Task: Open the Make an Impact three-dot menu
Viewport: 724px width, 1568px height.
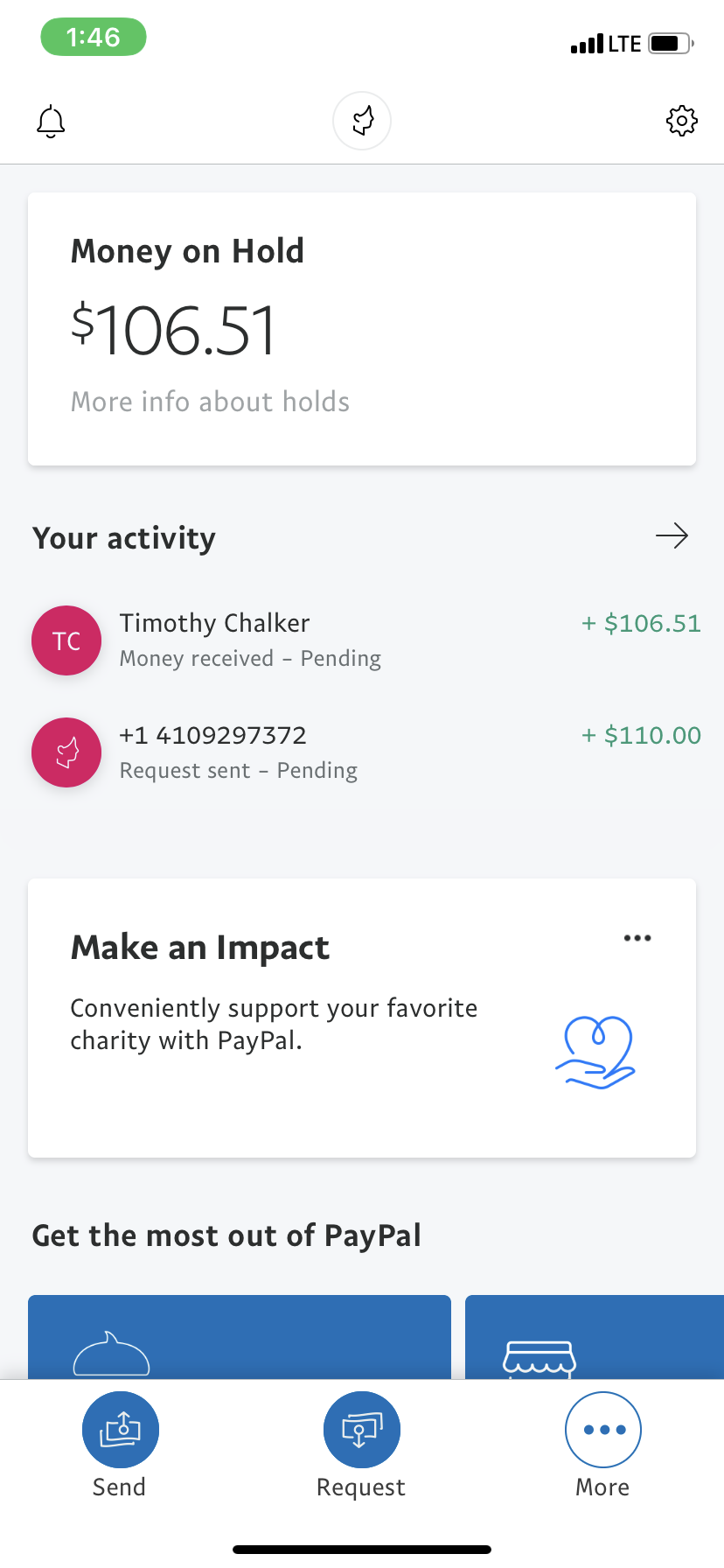Action: 637,938
